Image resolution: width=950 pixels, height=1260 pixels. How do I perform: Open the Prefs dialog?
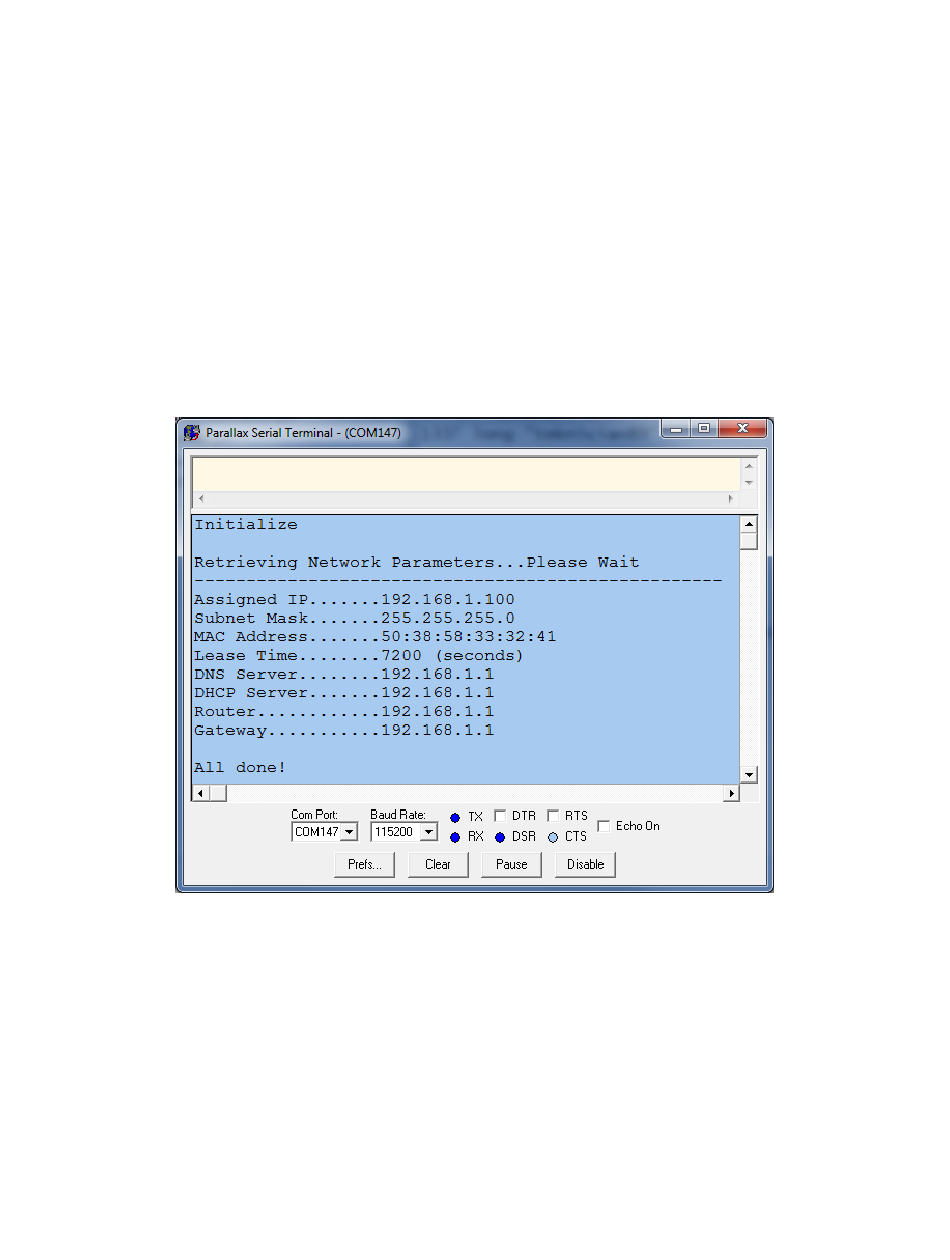(364, 865)
